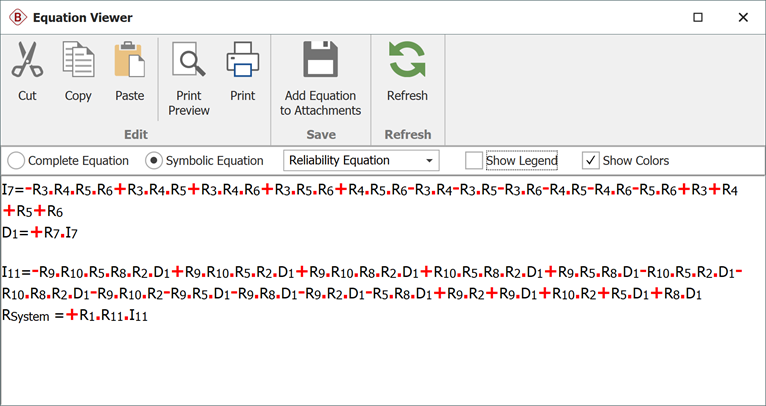The image size is (766, 406).
Task: Click the Paste clipboard icon
Action: click(x=129, y=61)
